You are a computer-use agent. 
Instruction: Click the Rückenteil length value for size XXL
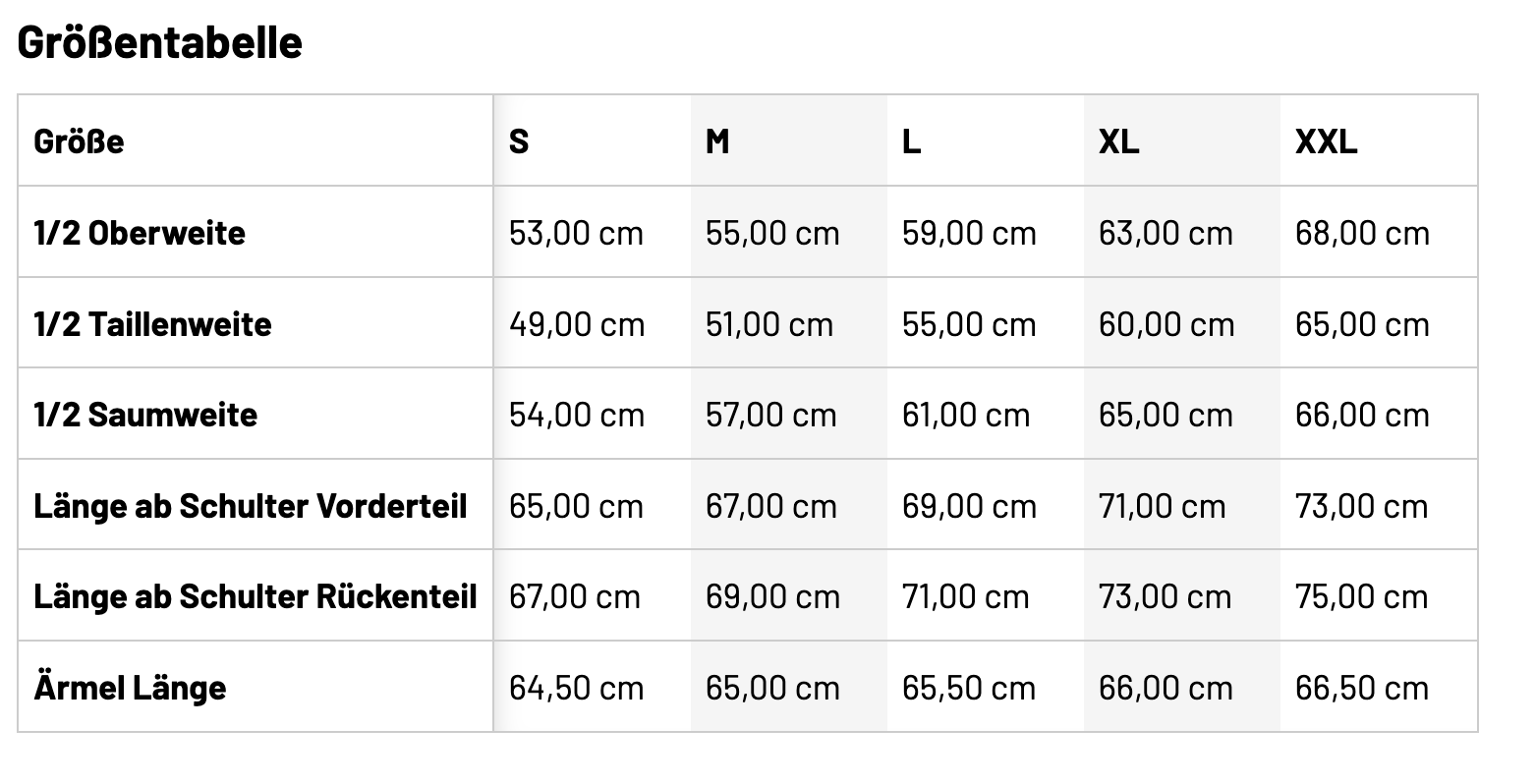click(x=1361, y=596)
